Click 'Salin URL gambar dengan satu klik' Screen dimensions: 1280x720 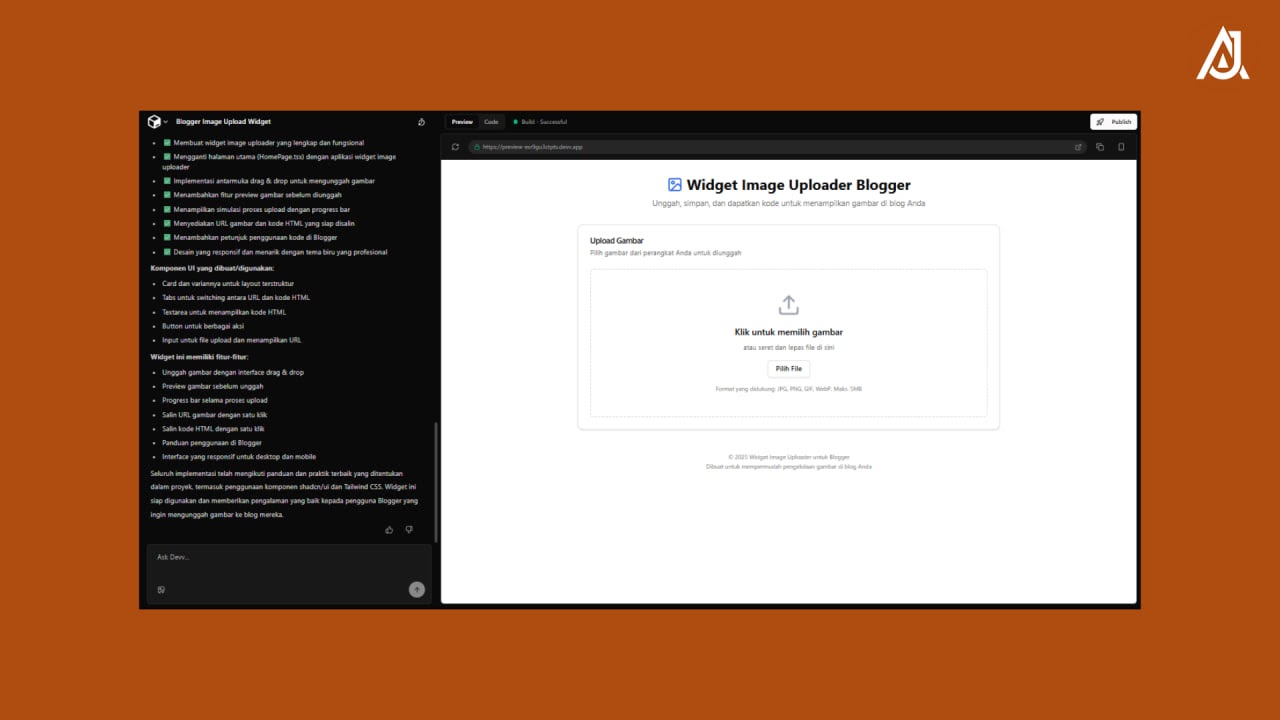click(x=214, y=414)
